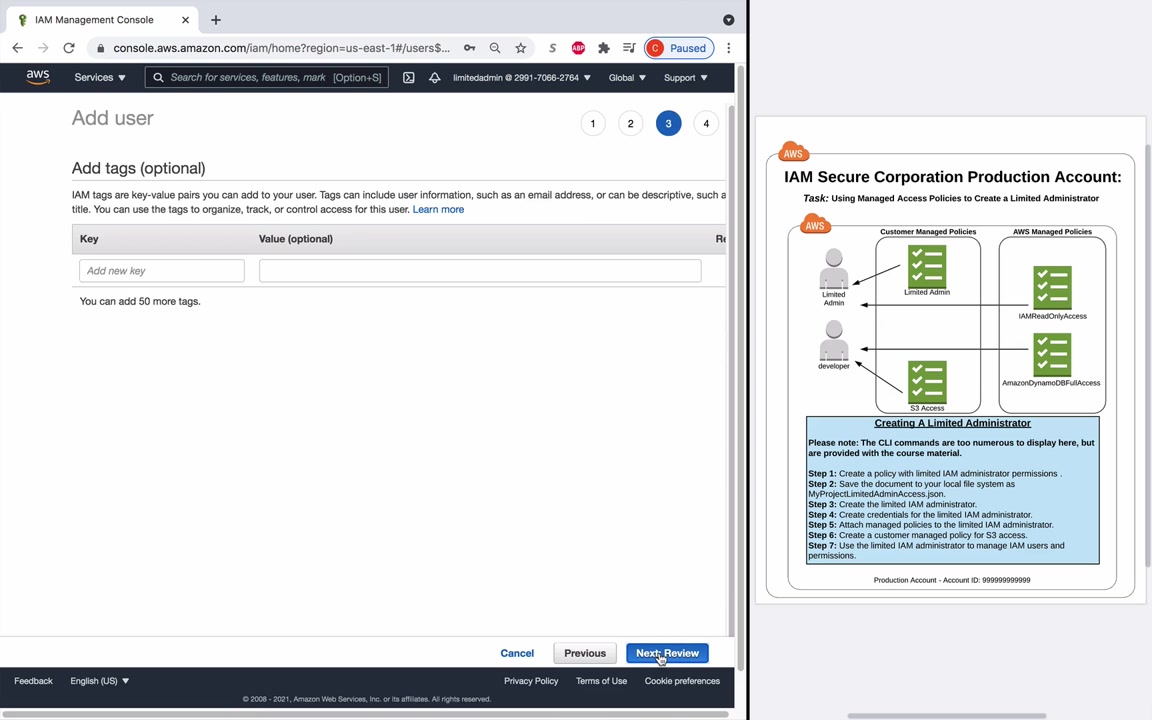1152x720 pixels.
Task: Click the Next: Review button
Action: coord(667,653)
